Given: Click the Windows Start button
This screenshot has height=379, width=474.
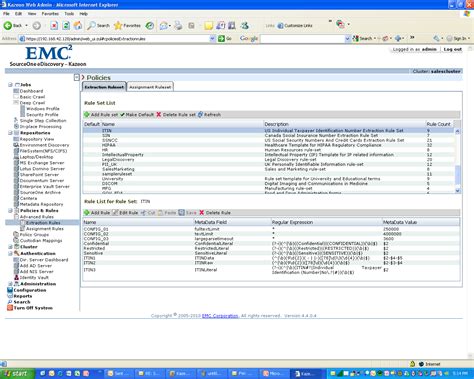Looking at the screenshot, I should click(17, 374).
